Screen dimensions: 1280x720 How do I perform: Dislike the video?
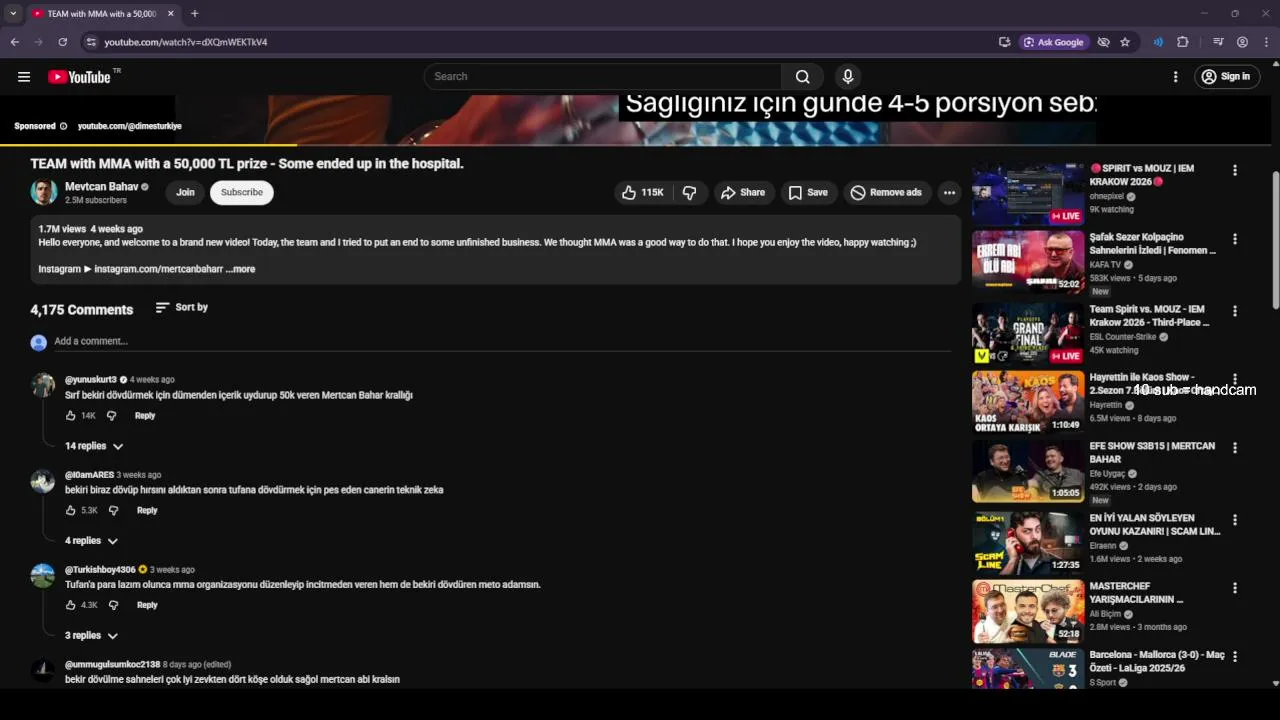pyautogui.click(x=689, y=193)
